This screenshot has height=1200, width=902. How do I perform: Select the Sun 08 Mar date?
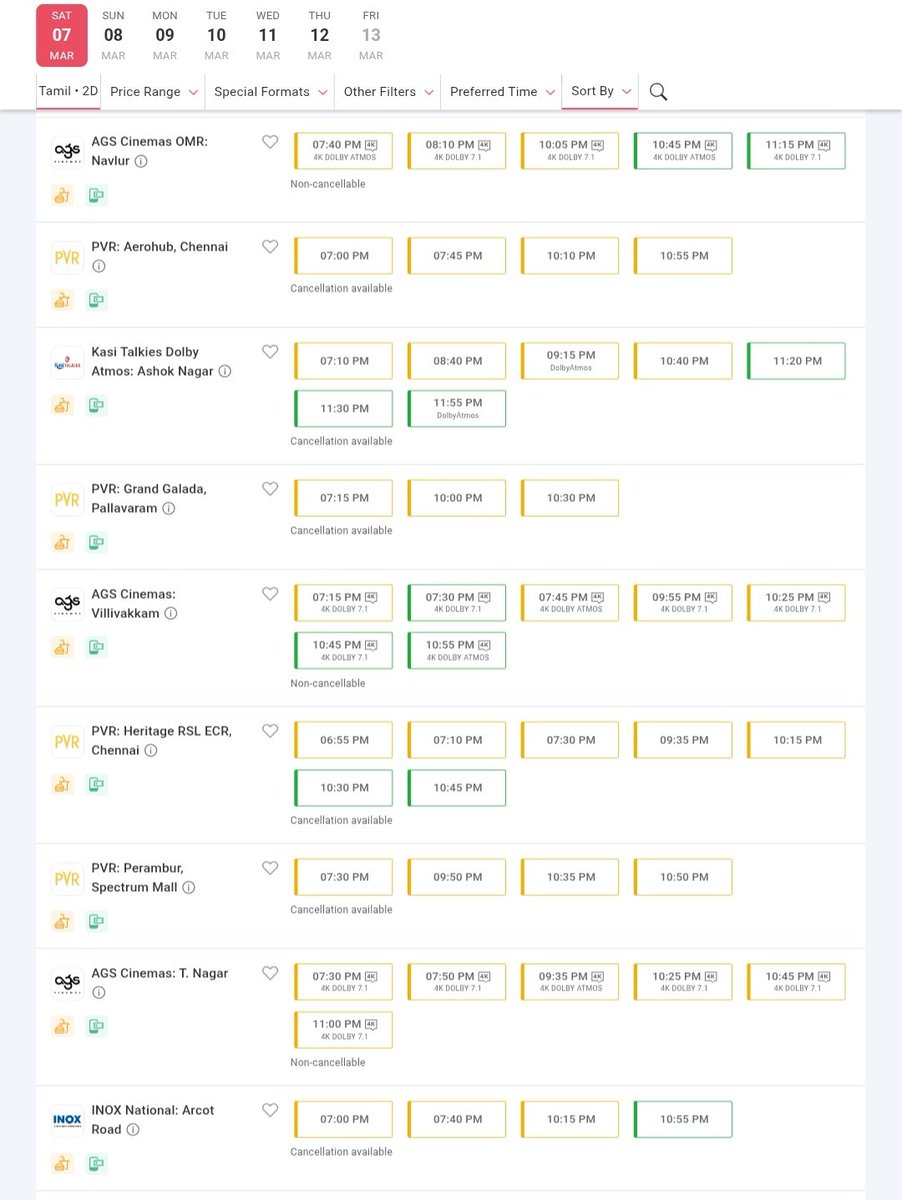click(x=113, y=35)
